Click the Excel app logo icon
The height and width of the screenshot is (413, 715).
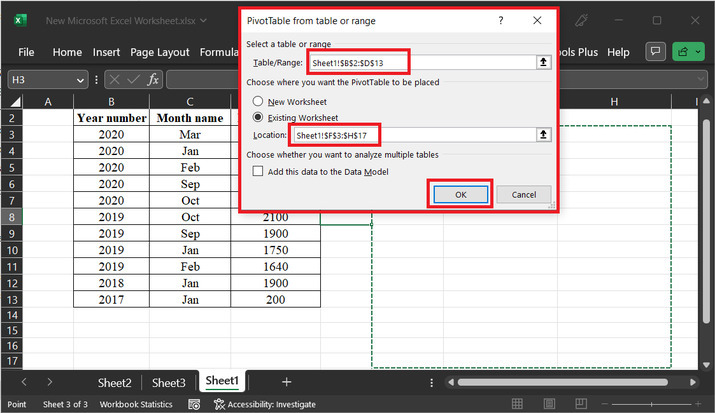click(x=20, y=21)
